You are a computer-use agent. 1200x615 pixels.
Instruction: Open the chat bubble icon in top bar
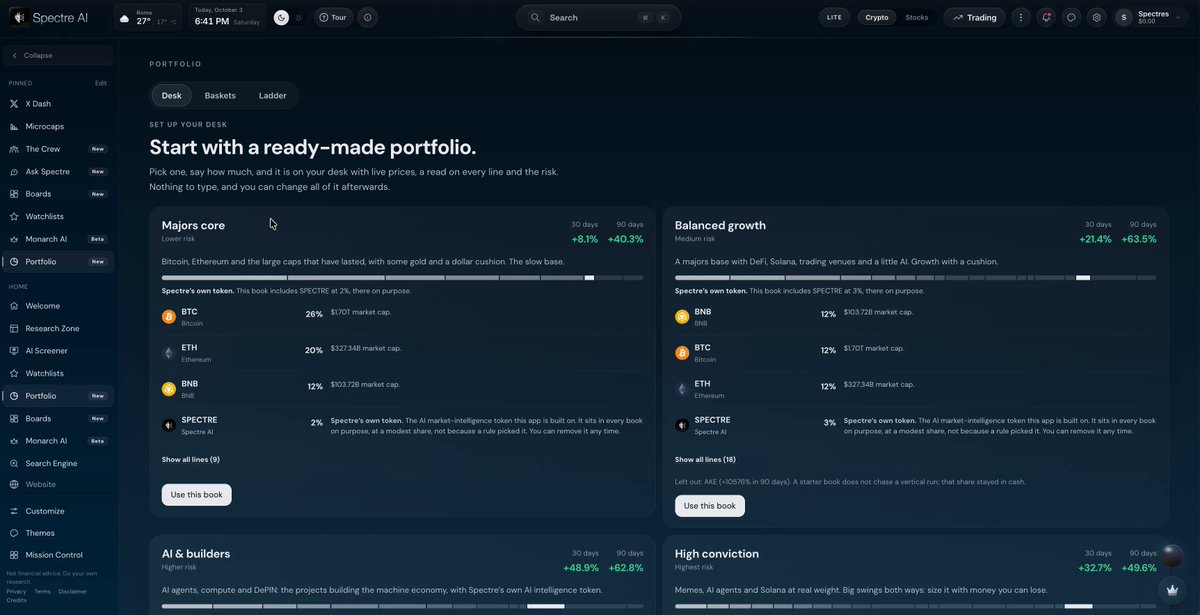pos(1071,17)
